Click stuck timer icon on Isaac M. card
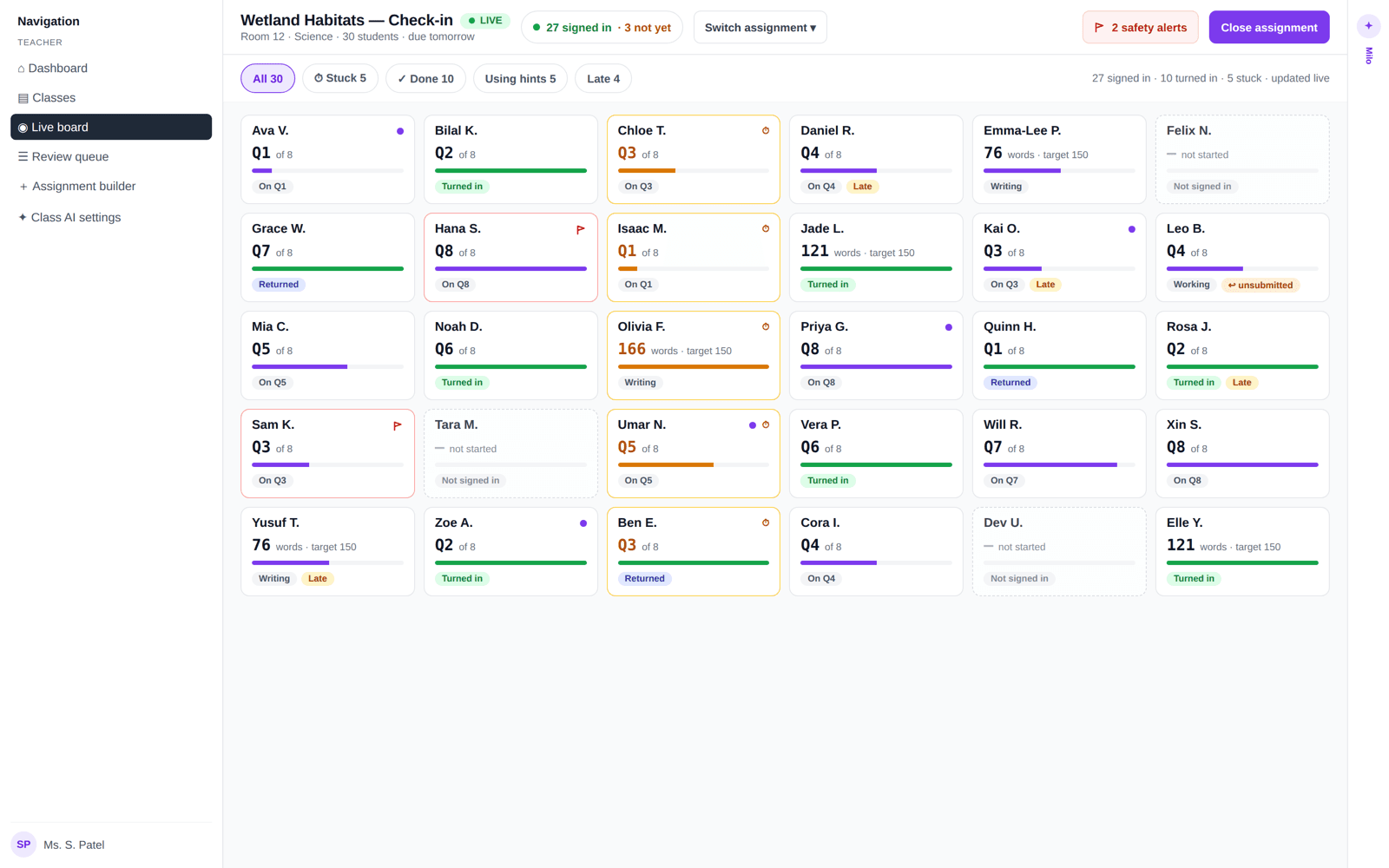The height and width of the screenshot is (868, 1389). click(766, 229)
